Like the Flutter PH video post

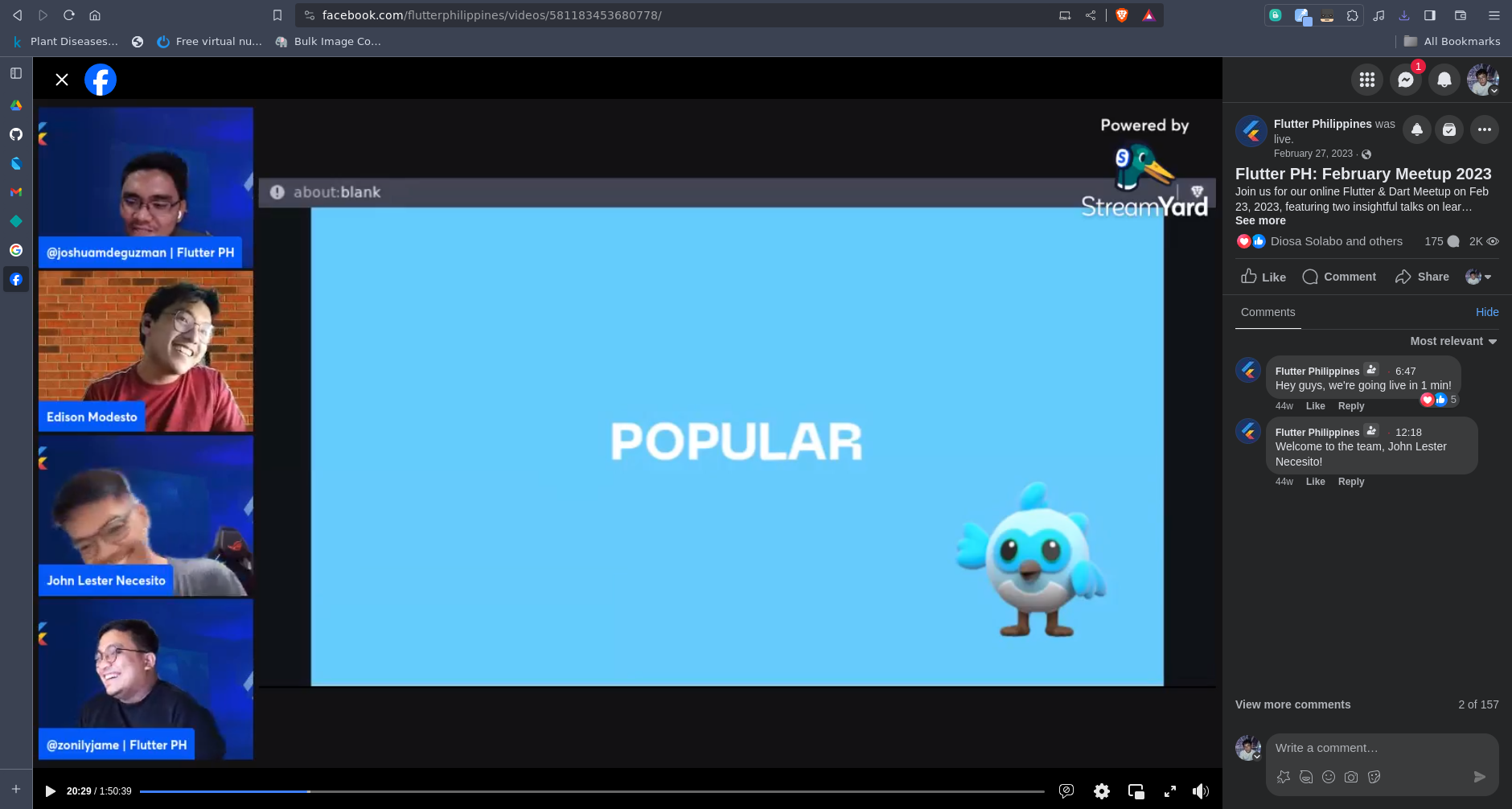tap(1263, 277)
